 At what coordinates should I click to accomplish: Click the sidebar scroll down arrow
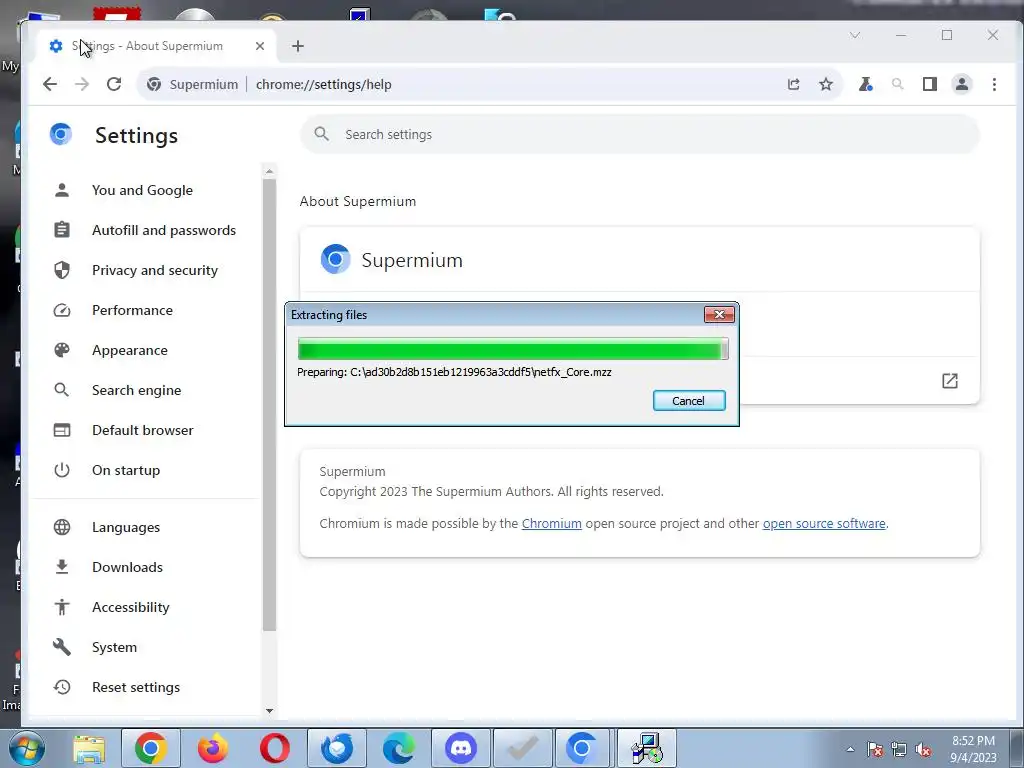[x=269, y=711]
